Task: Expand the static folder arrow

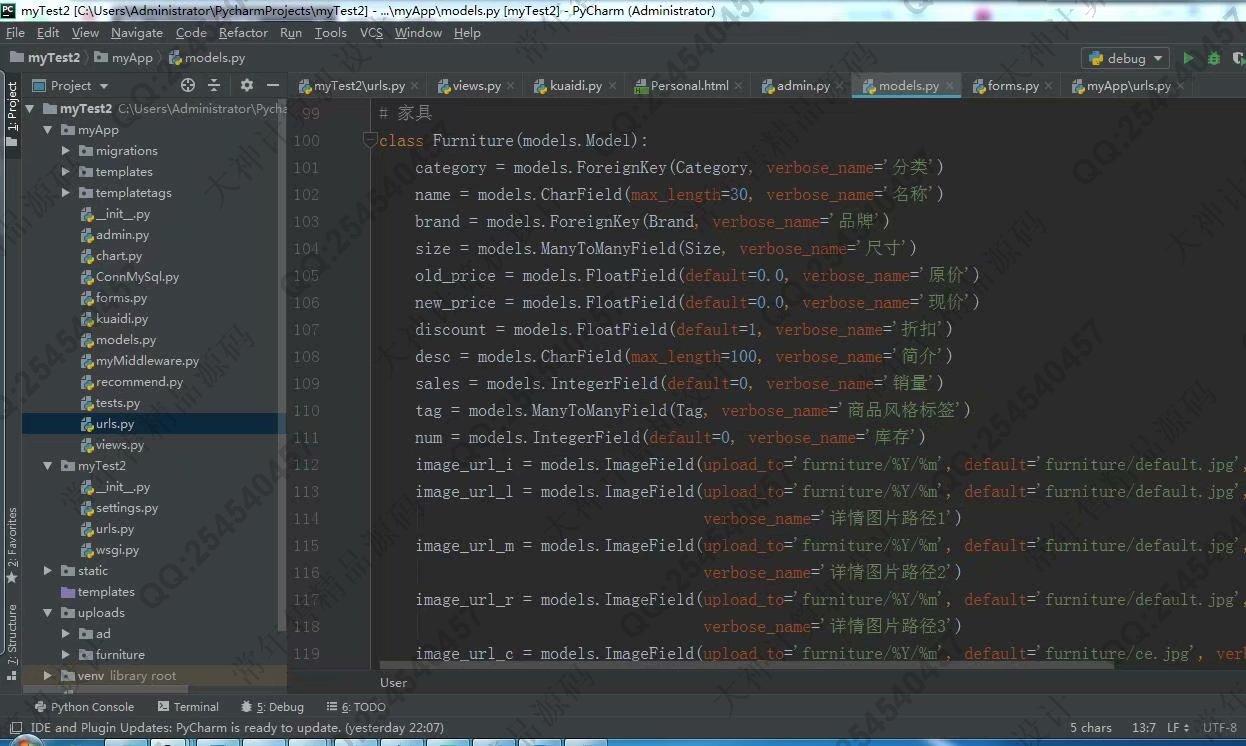Action: pyautogui.click(x=47, y=571)
